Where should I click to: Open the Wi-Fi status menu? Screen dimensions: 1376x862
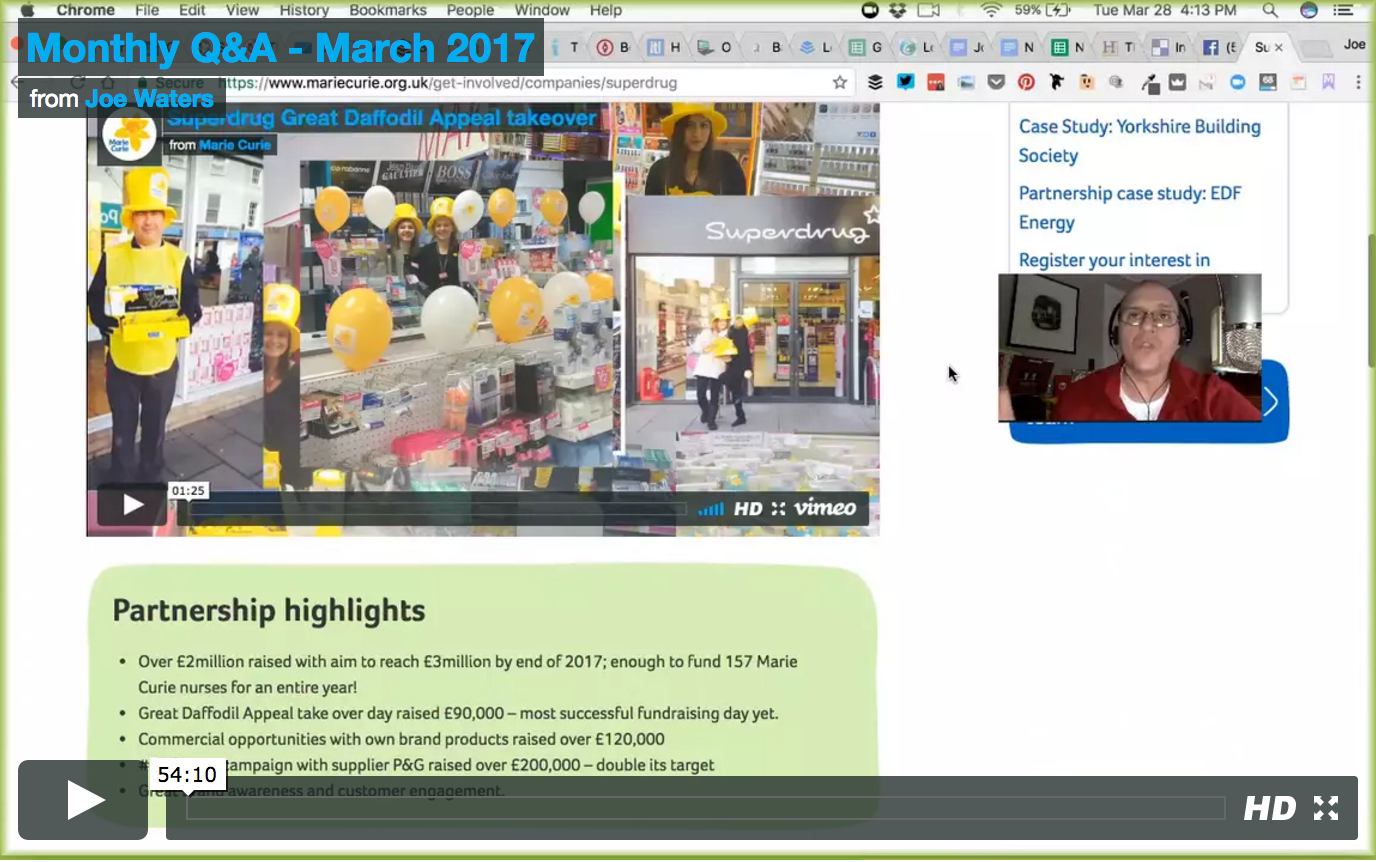click(x=991, y=10)
